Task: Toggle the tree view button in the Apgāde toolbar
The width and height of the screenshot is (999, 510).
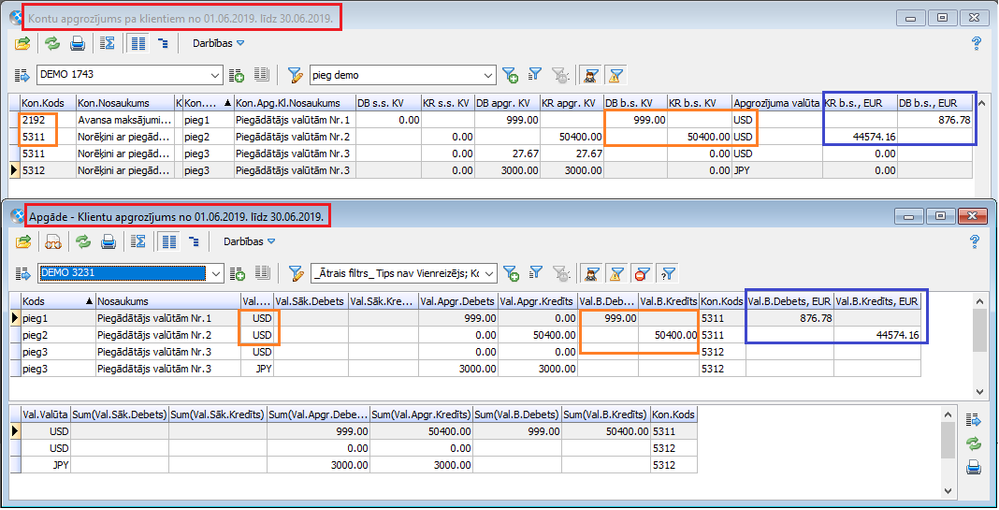Action: tap(193, 241)
